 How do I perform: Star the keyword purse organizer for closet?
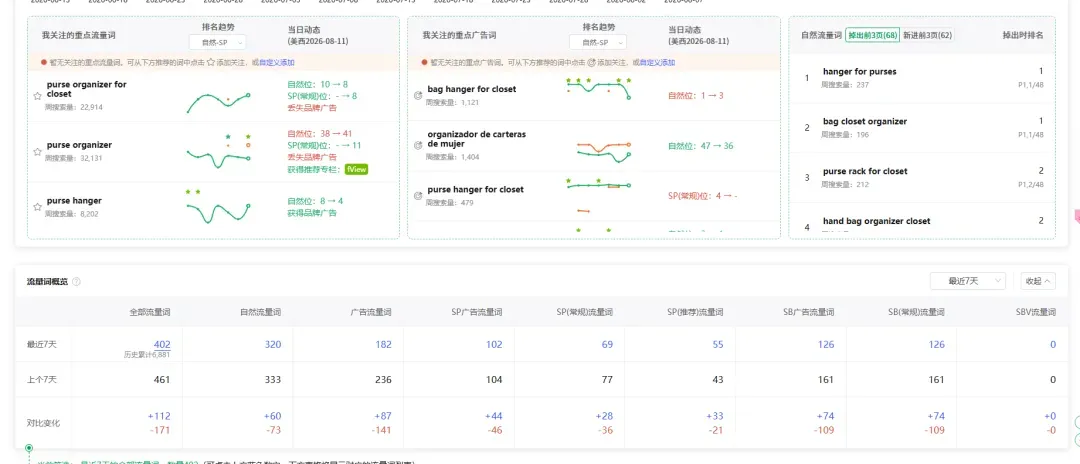38,96
